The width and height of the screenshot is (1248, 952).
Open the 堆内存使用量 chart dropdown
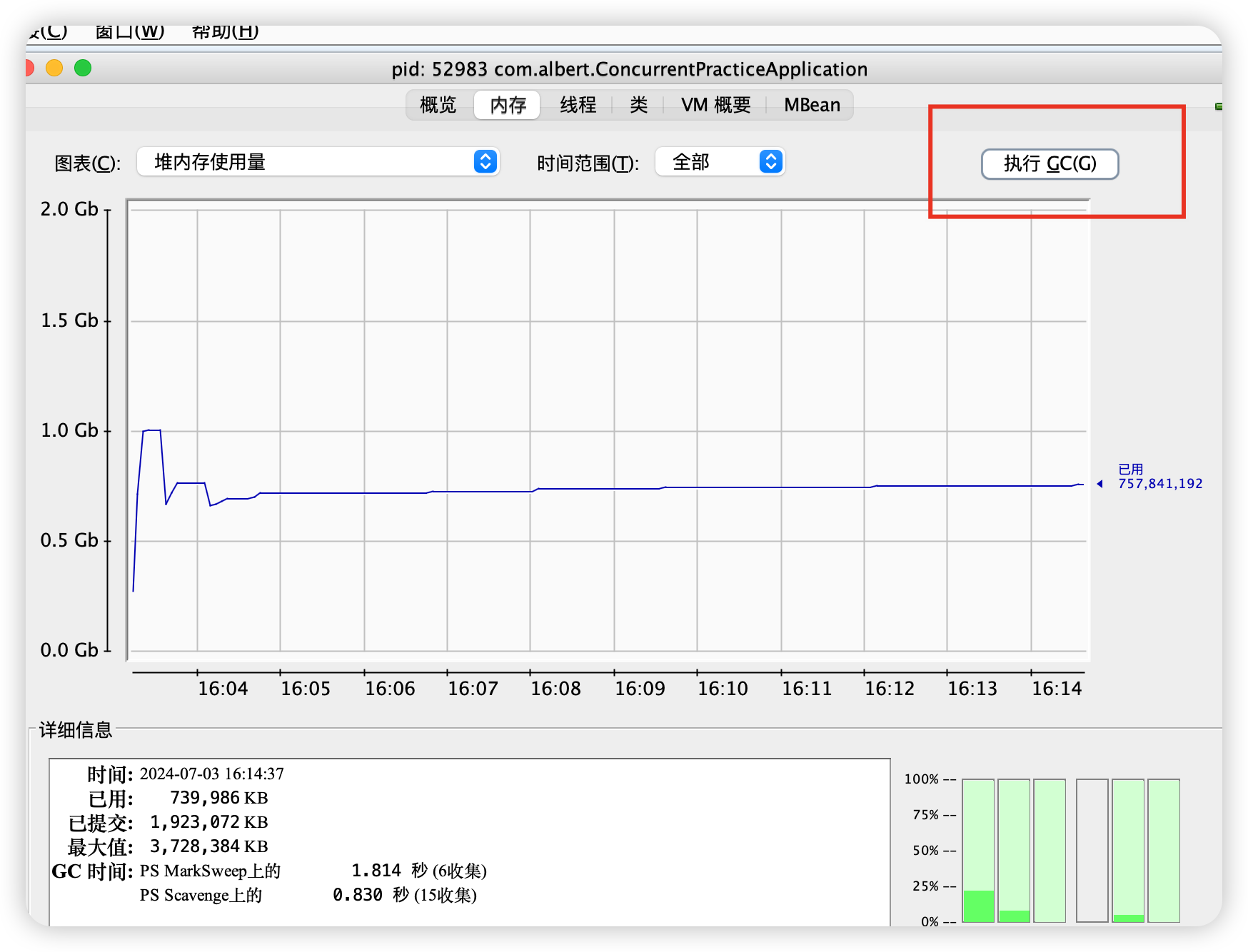click(x=318, y=162)
